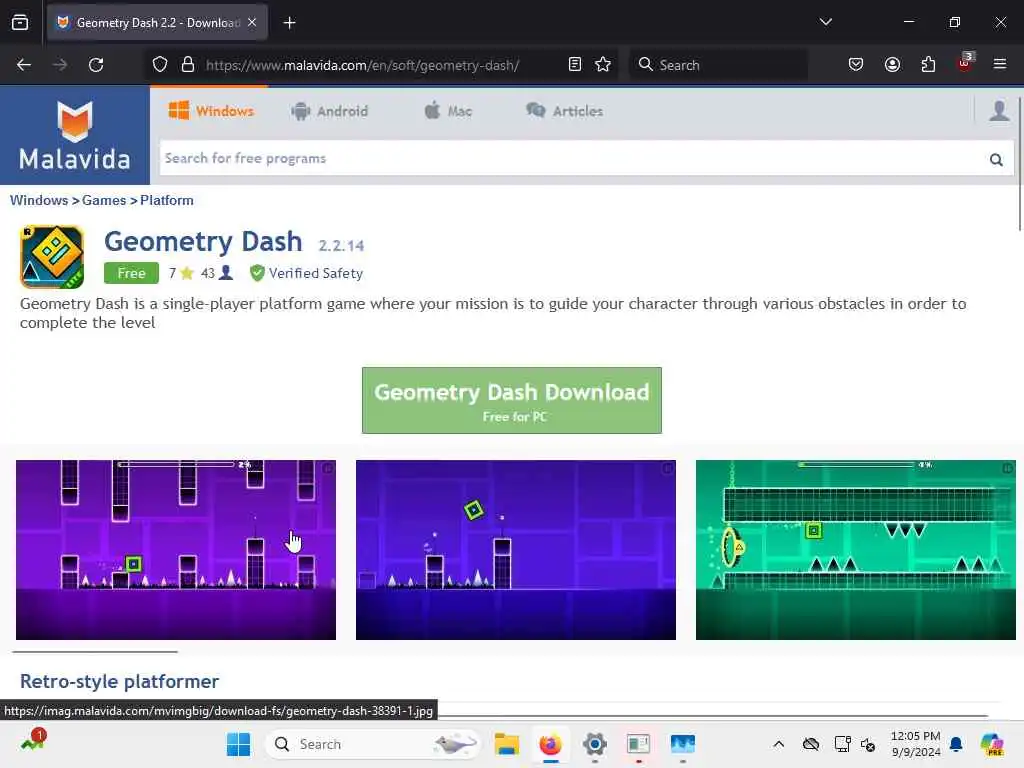The image size is (1024, 768).
Task: Click the OneDrive cloud tray icon
Action: [x=810, y=744]
